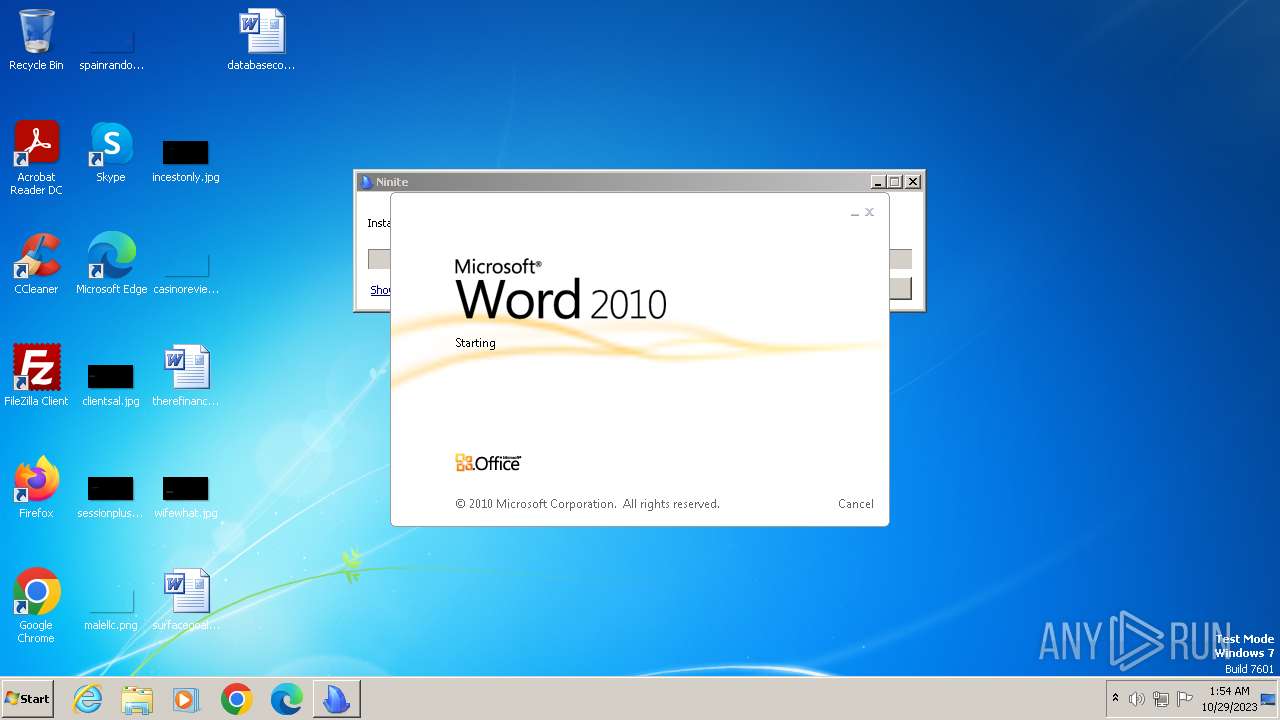This screenshot has width=1280, height=720.
Task: Open databaseco... Word document on desktop
Action: coord(261,40)
